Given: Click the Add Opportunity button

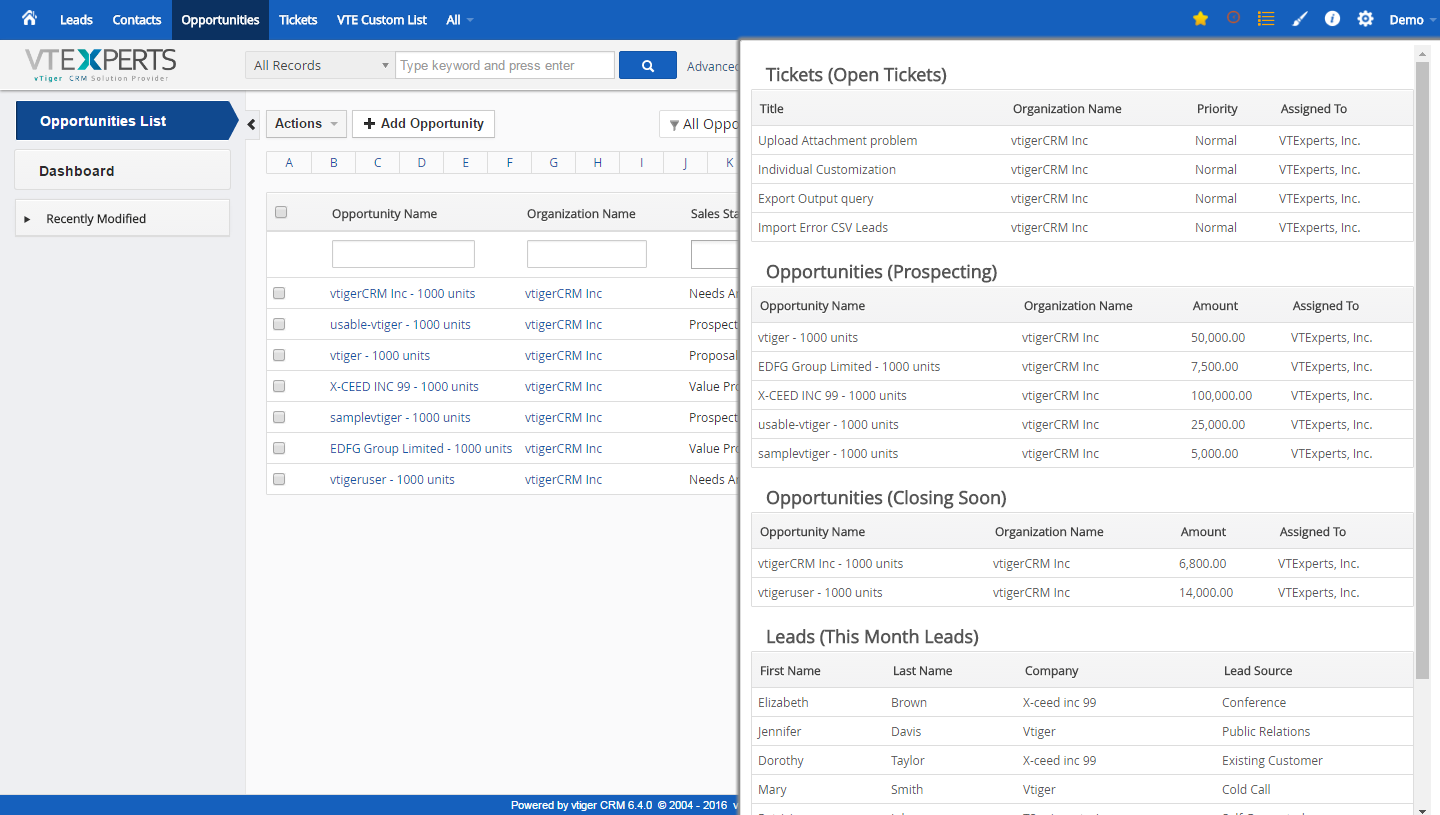Looking at the screenshot, I should coord(423,123).
